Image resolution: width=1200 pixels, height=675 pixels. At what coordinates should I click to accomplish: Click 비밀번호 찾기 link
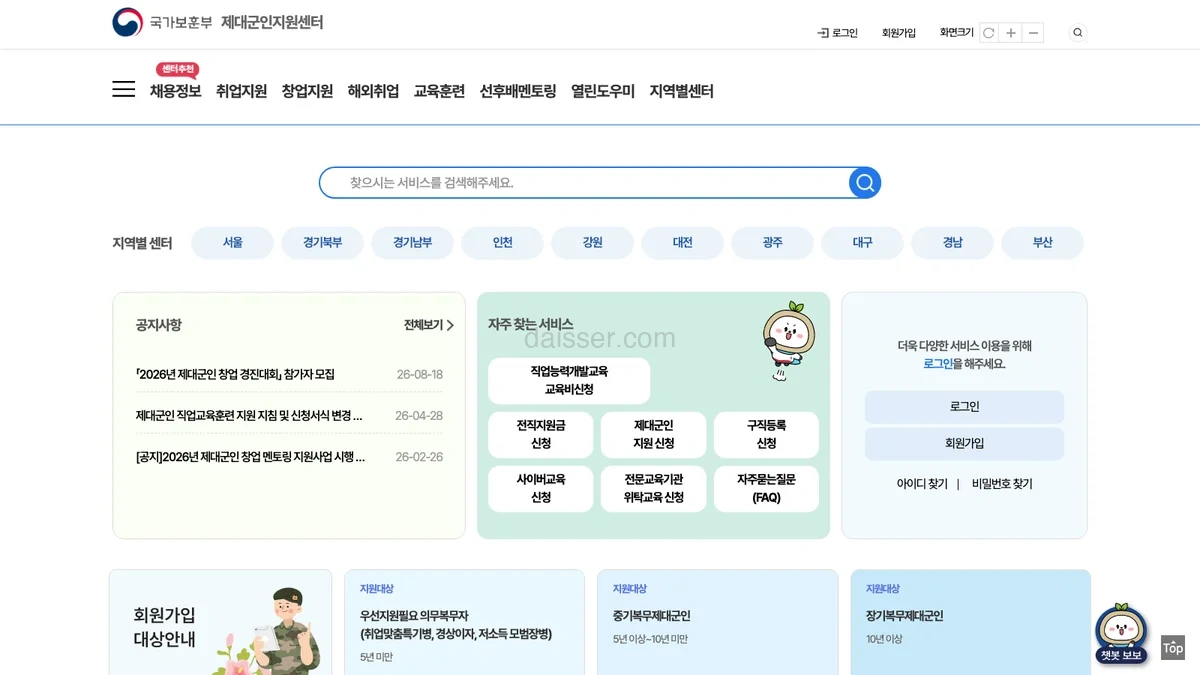click(1002, 484)
